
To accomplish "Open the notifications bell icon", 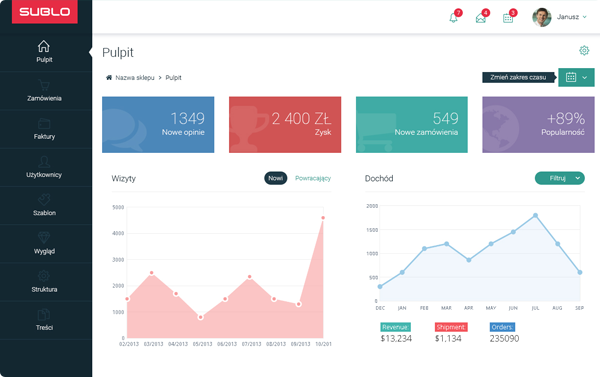I will point(453,18).
